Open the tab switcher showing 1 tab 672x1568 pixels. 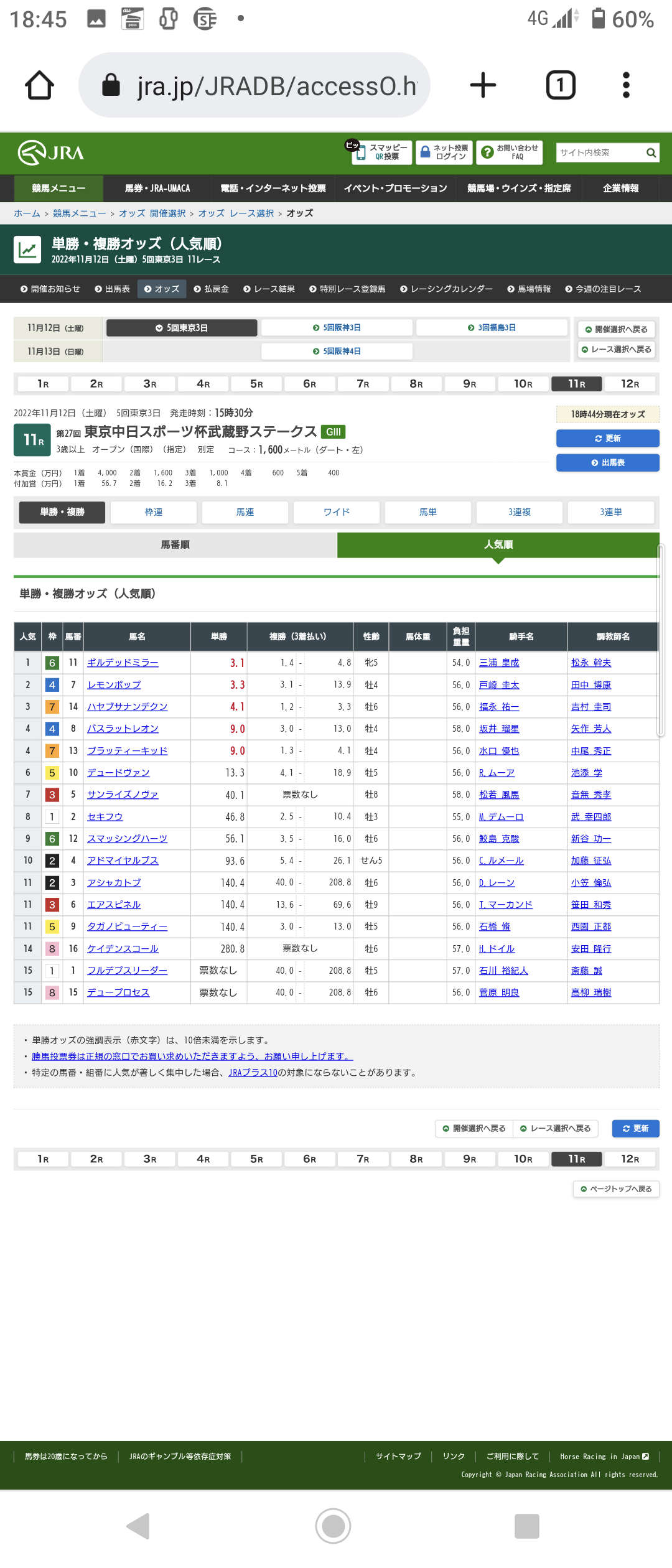coord(561,85)
